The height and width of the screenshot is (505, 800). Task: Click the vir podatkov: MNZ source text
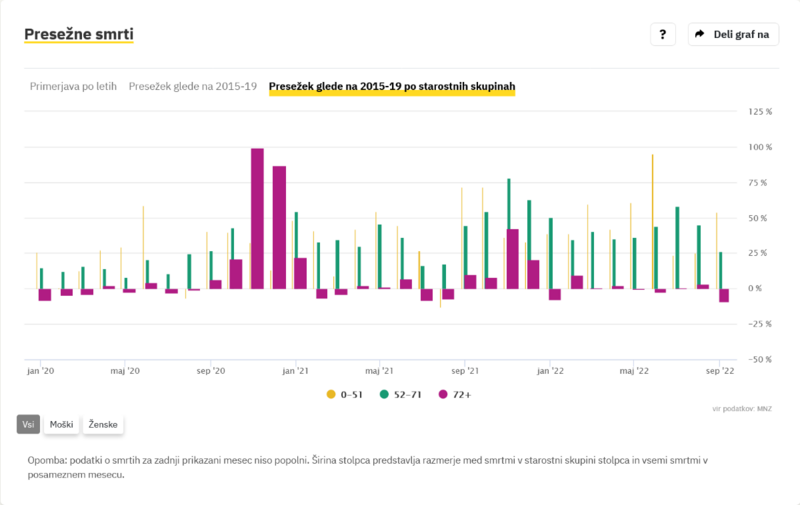pos(742,408)
